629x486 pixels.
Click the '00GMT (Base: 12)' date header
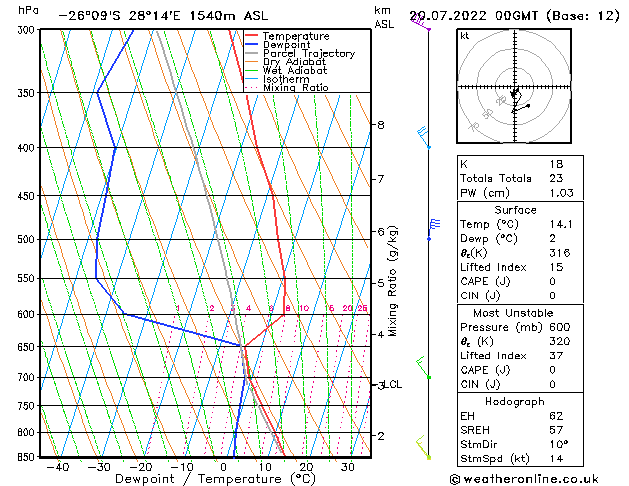[557, 16]
